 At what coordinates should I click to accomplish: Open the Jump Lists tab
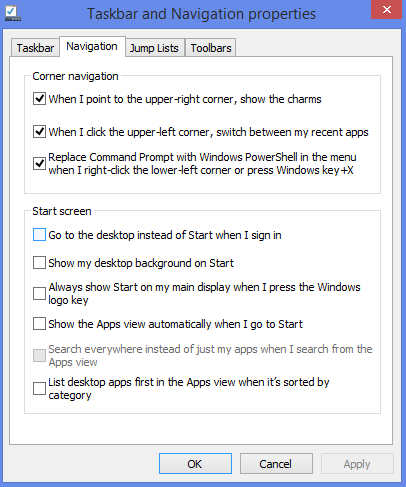[x=154, y=48]
